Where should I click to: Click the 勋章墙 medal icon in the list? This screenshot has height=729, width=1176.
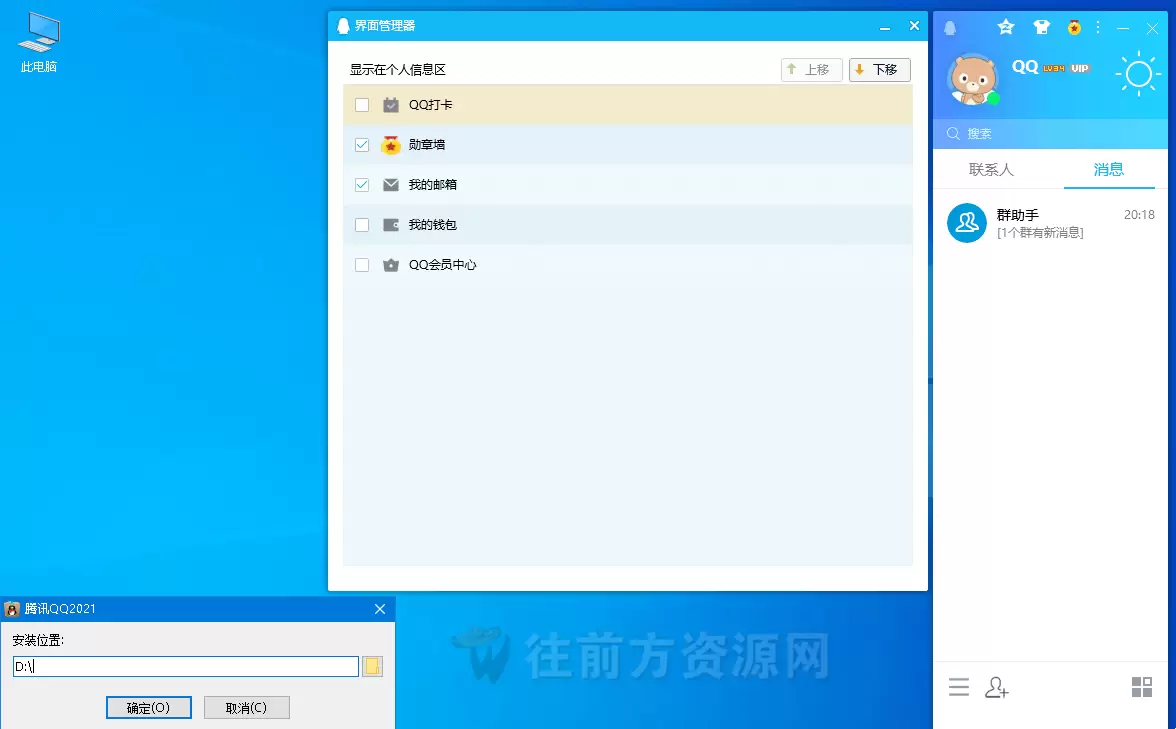pyautogui.click(x=391, y=145)
